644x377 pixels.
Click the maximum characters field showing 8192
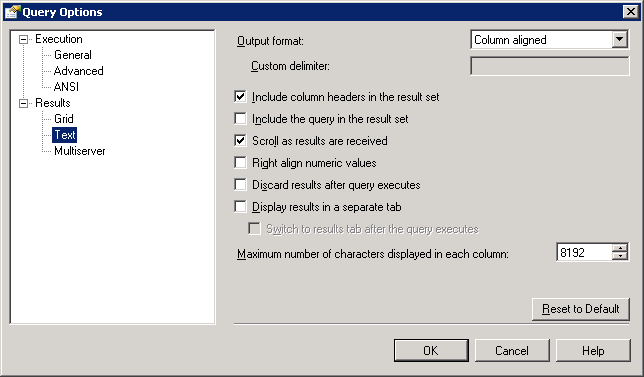584,252
